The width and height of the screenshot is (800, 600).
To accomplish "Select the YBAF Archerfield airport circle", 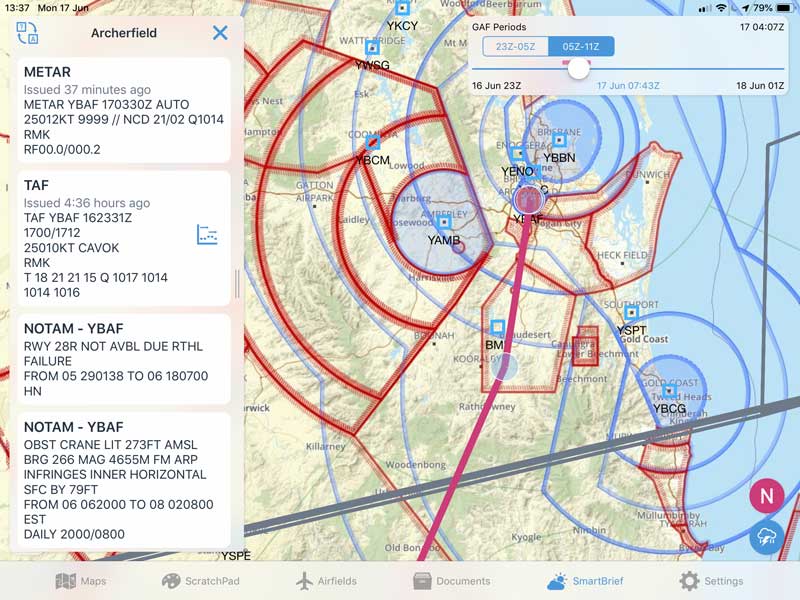I will (x=529, y=199).
